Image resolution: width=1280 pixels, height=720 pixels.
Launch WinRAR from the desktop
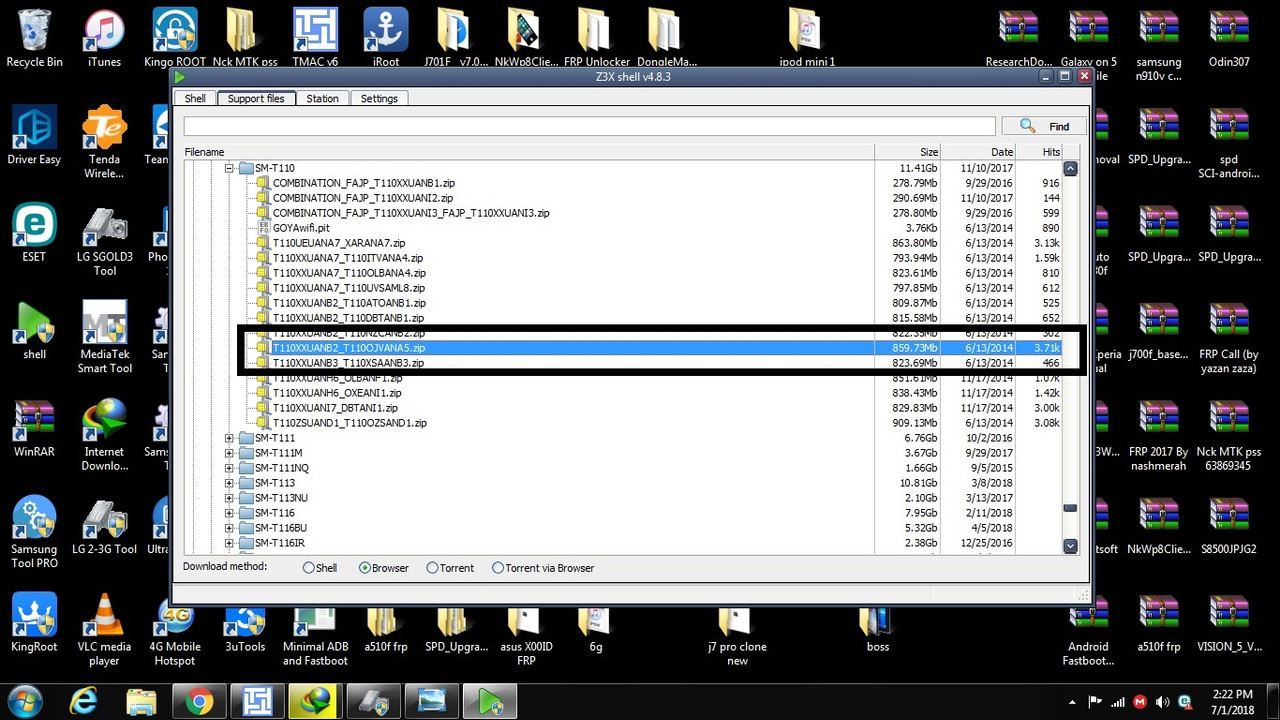[34, 428]
